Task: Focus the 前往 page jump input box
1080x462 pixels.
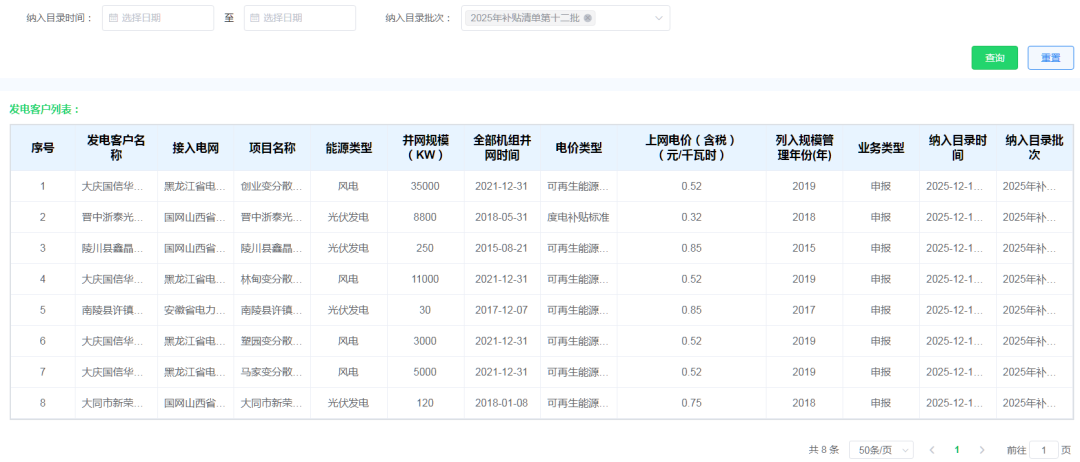Action: pyautogui.click(x=1043, y=450)
